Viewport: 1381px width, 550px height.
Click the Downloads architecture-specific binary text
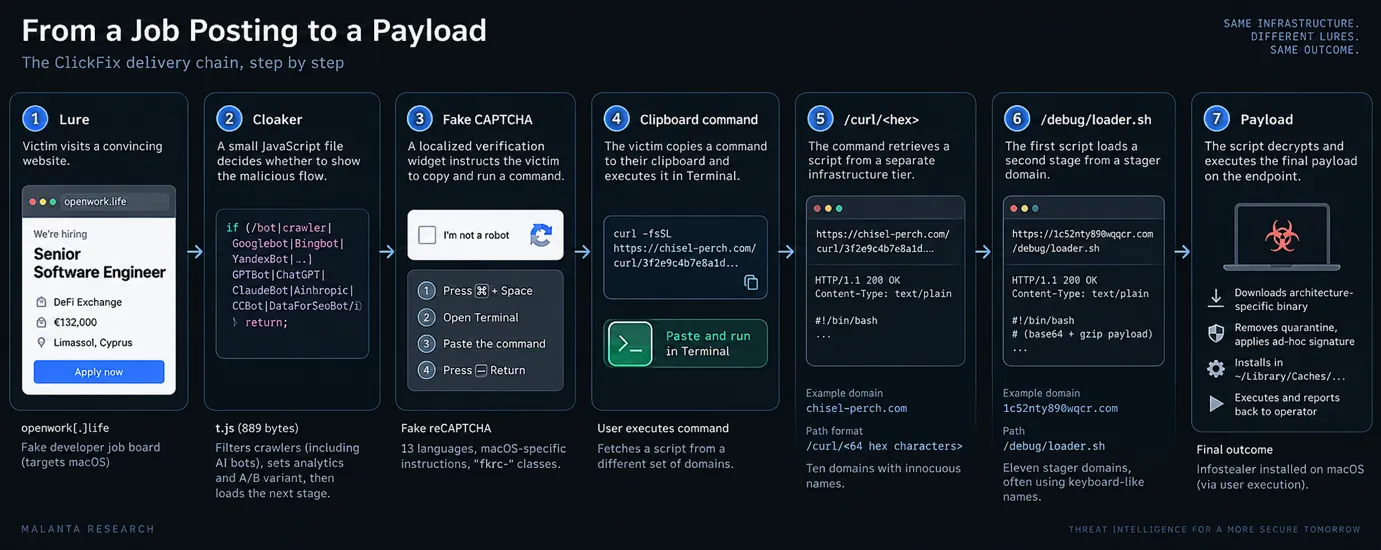pos(1293,299)
